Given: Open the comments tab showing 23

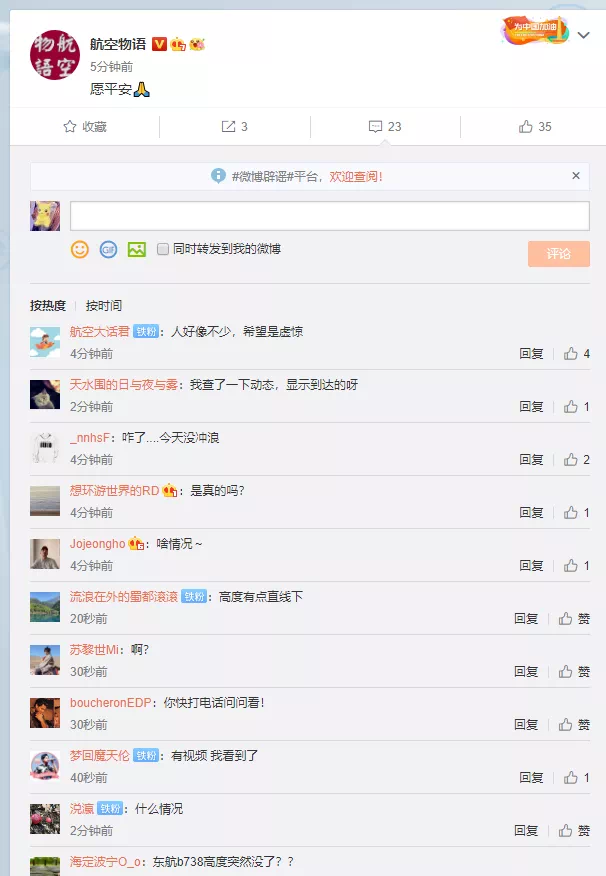Looking at the screenshot, I should pyautogui.click(x=385, y=127).
